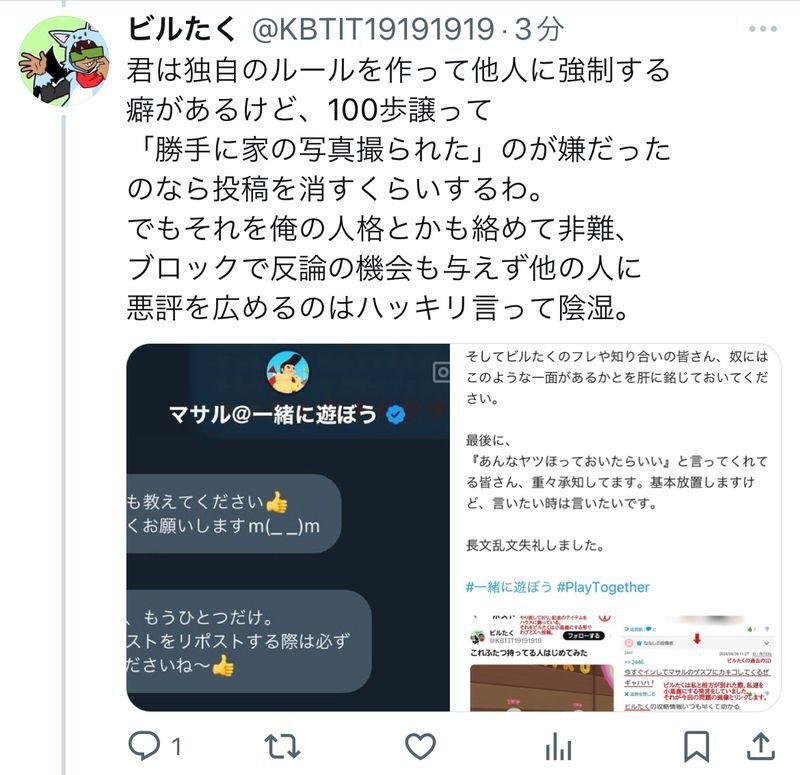800x775 pixels.
Task: Tap the share upload arrow icon
Action: [x=761, y=747]
